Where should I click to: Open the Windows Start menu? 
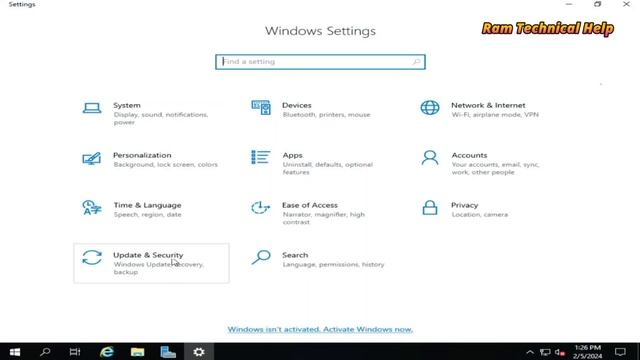point(15,352)
